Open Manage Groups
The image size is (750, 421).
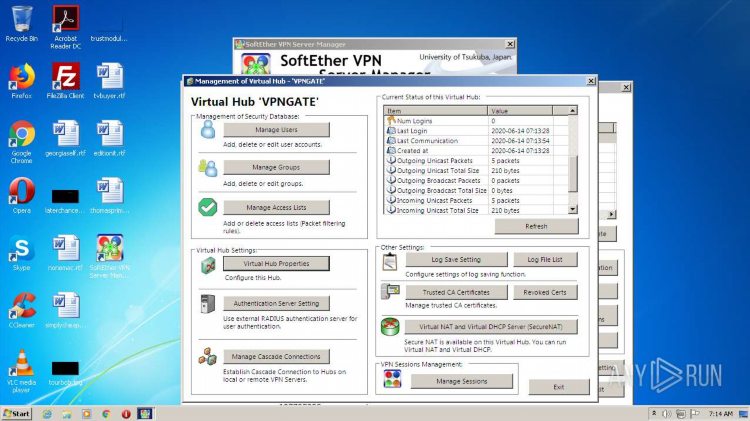(276, 167)
